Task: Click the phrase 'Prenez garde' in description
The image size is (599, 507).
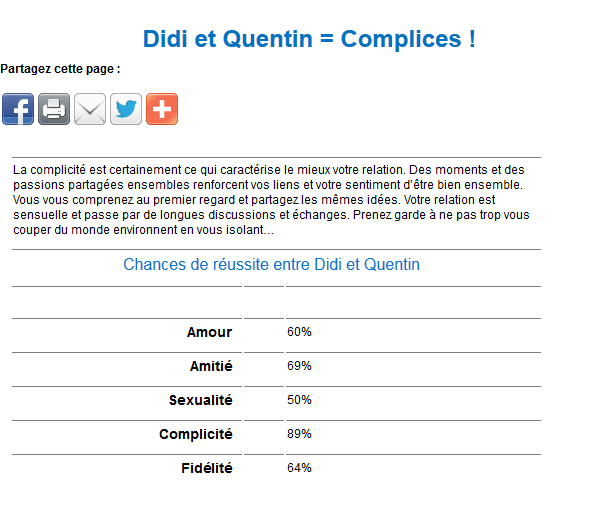Action: point(389,215)
